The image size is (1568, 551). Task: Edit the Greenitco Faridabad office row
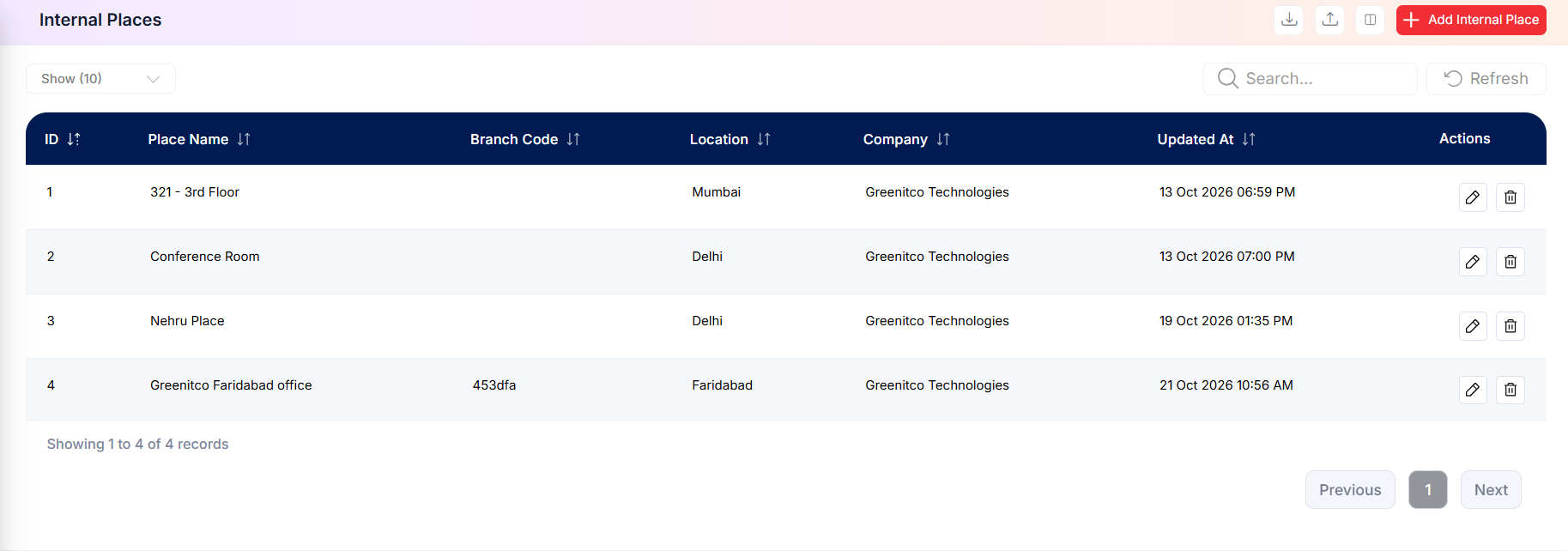(x=1473, y=390)
